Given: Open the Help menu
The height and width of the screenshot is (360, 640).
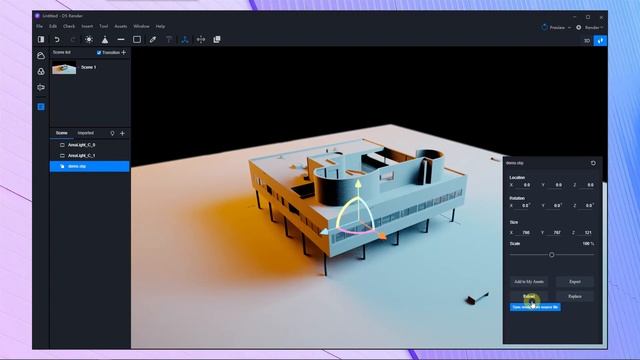Looking at the screenshot, I should click(x=160, y=26).
